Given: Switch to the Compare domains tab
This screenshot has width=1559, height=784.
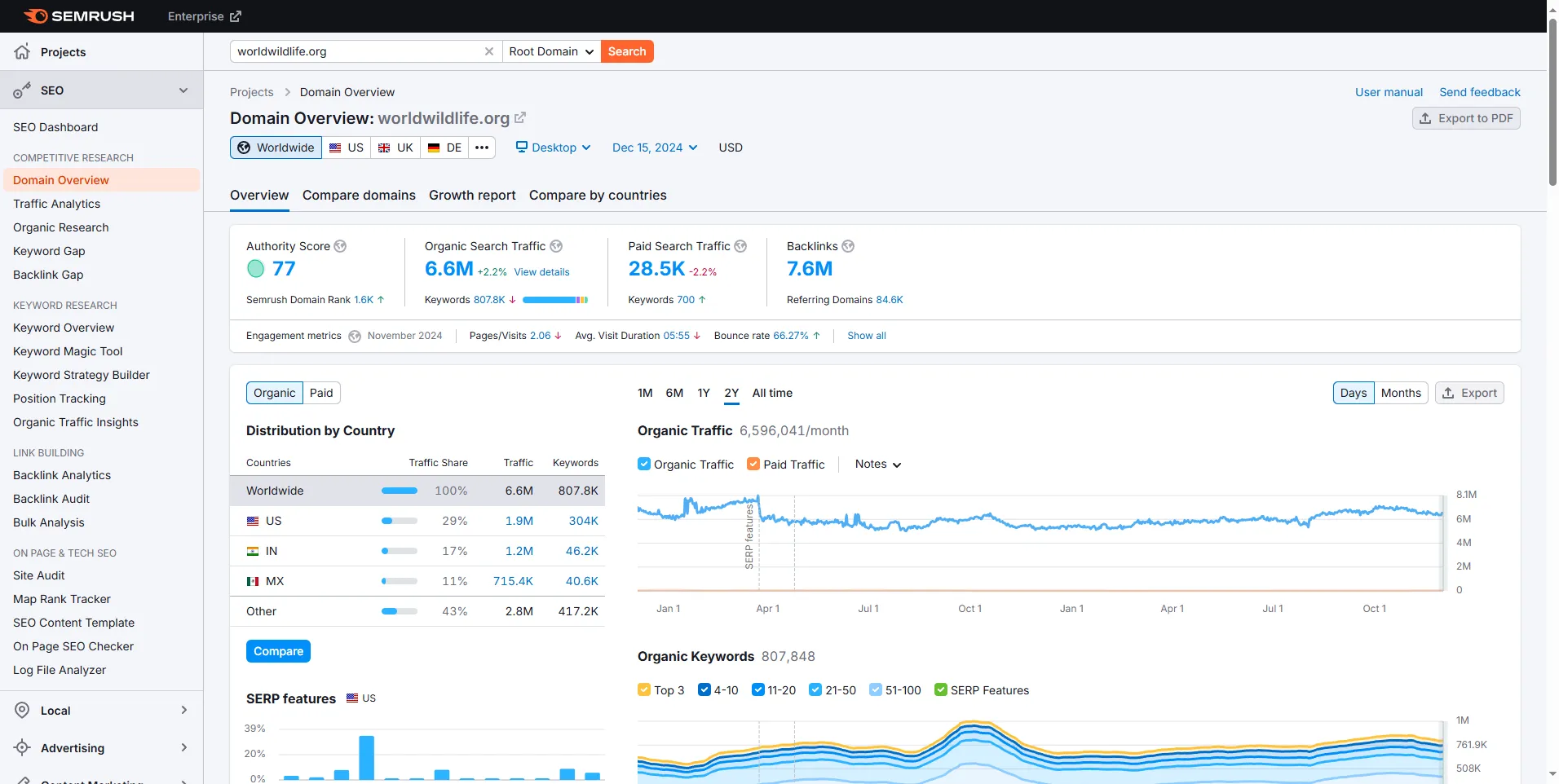Looking at the screenshot, I should [x=359, y=195].
